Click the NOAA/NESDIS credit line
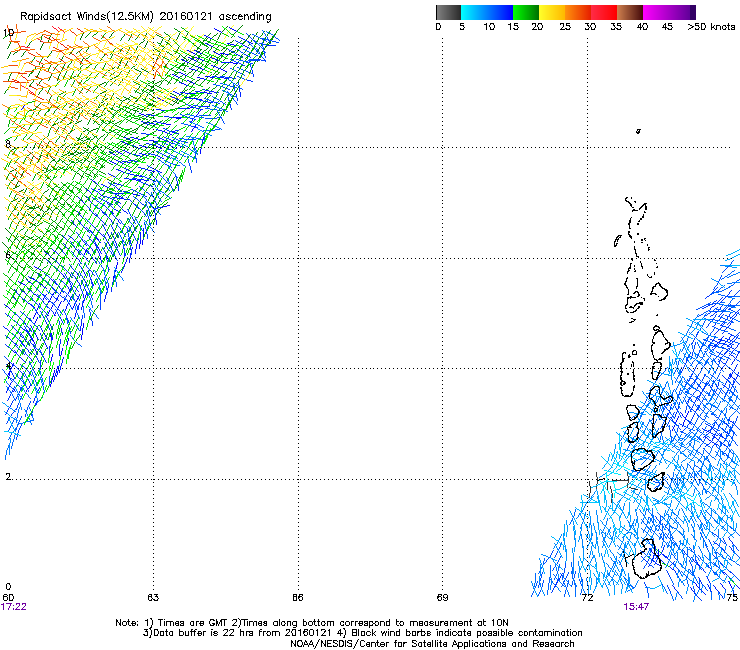The width and height of the screenshot is (740, 650). click(432, 644)
